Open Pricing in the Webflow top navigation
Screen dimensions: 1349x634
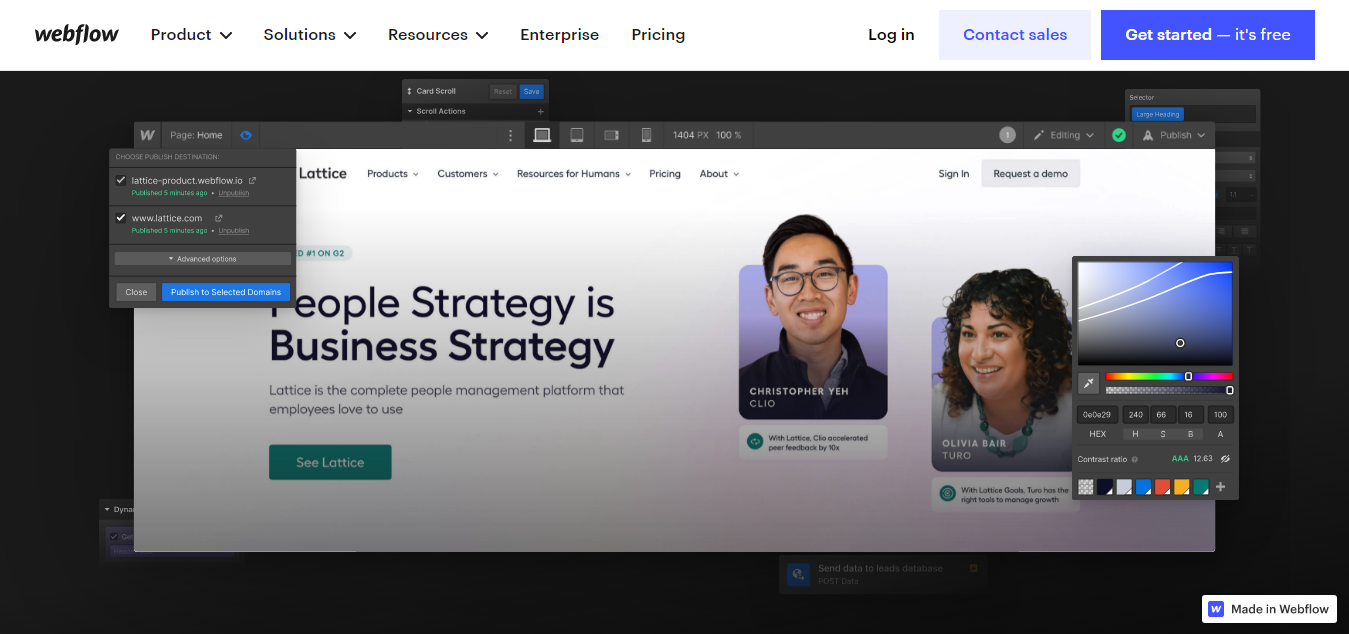click(658, 35)
